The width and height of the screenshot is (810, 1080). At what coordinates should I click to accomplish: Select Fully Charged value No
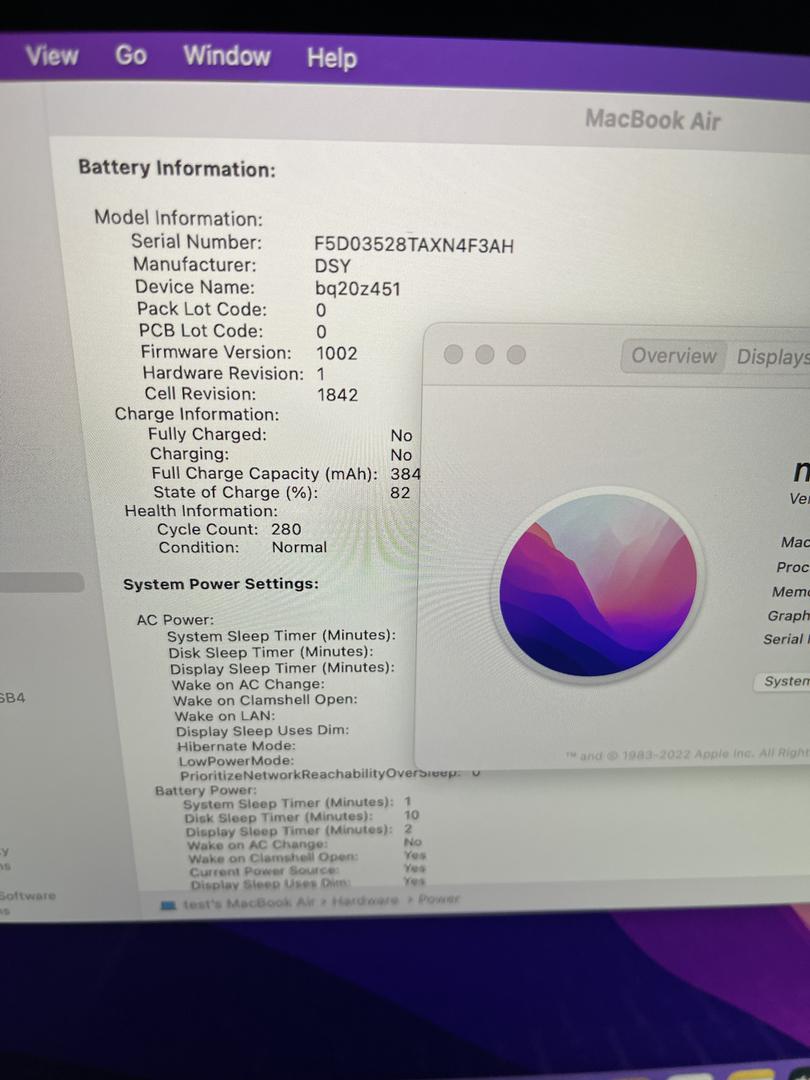[x=402, y=435]
